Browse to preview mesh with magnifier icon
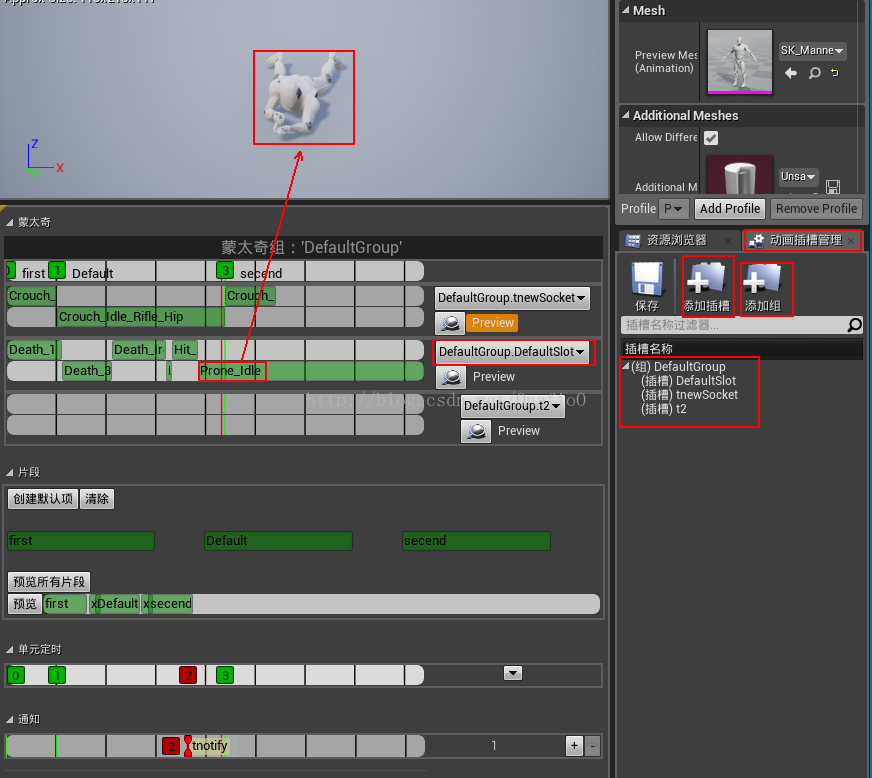Viewport: 872px width, 778px height. pos(814,73)
